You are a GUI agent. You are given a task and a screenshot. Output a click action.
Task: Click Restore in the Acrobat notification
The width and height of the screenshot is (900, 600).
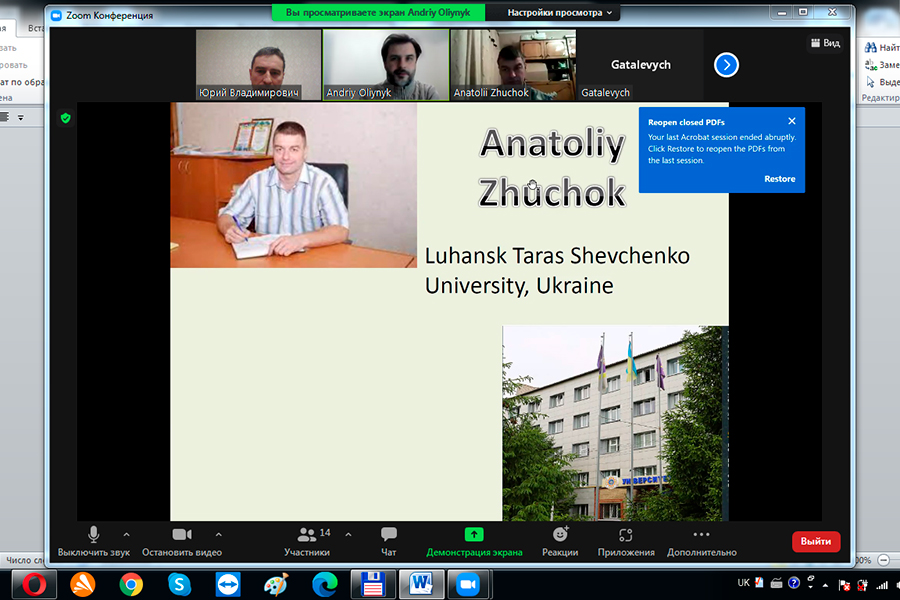click(779, 179)
